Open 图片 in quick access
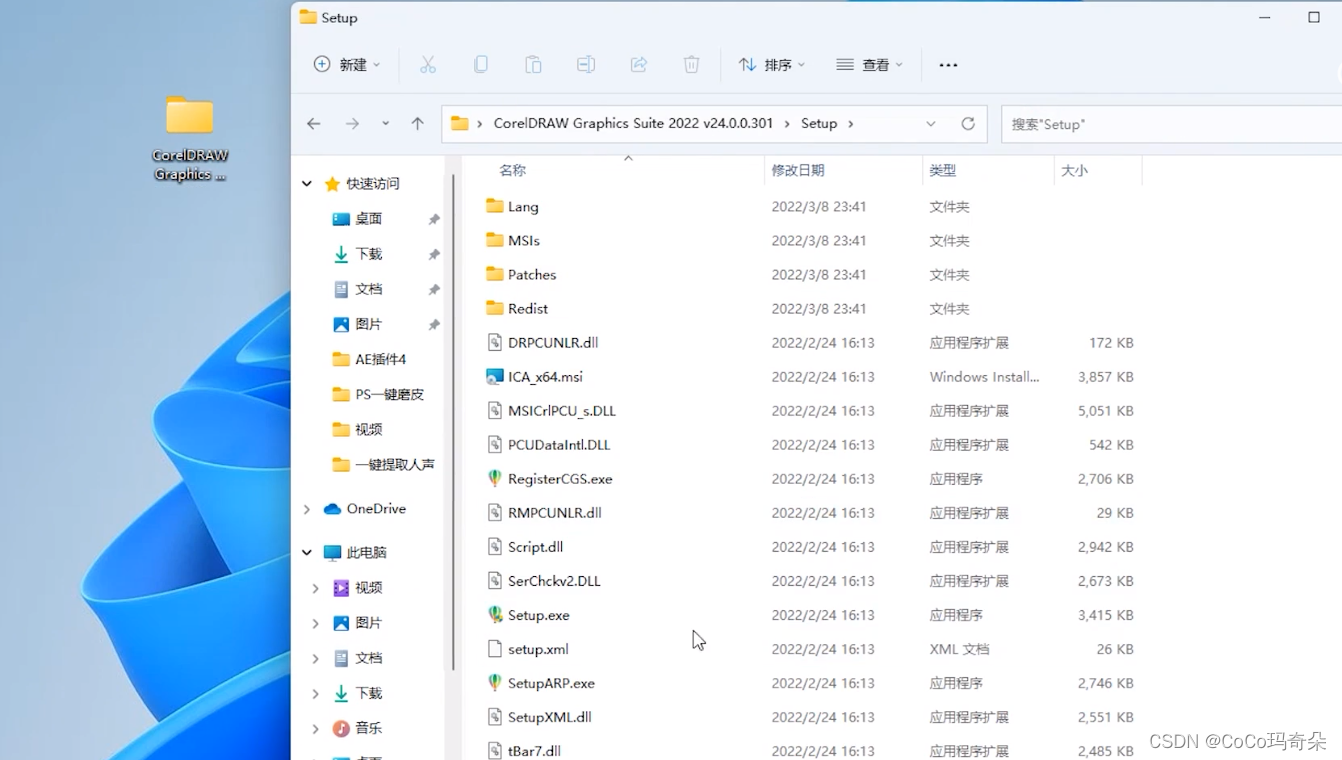Image resolution: width=1342 pixels, height=760 pixels. [x=369, y=324]
